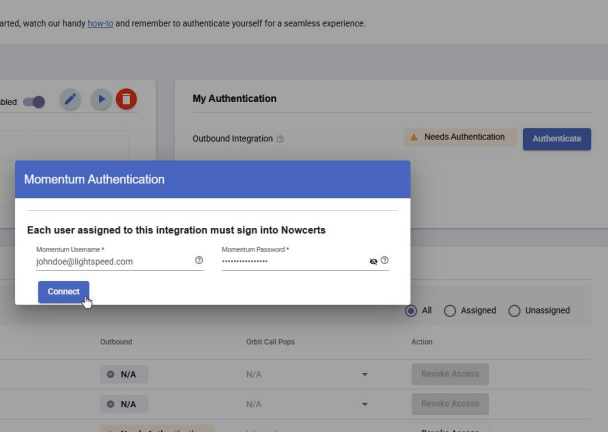Click the Orbit Call Pops column header

click(270, 342)
